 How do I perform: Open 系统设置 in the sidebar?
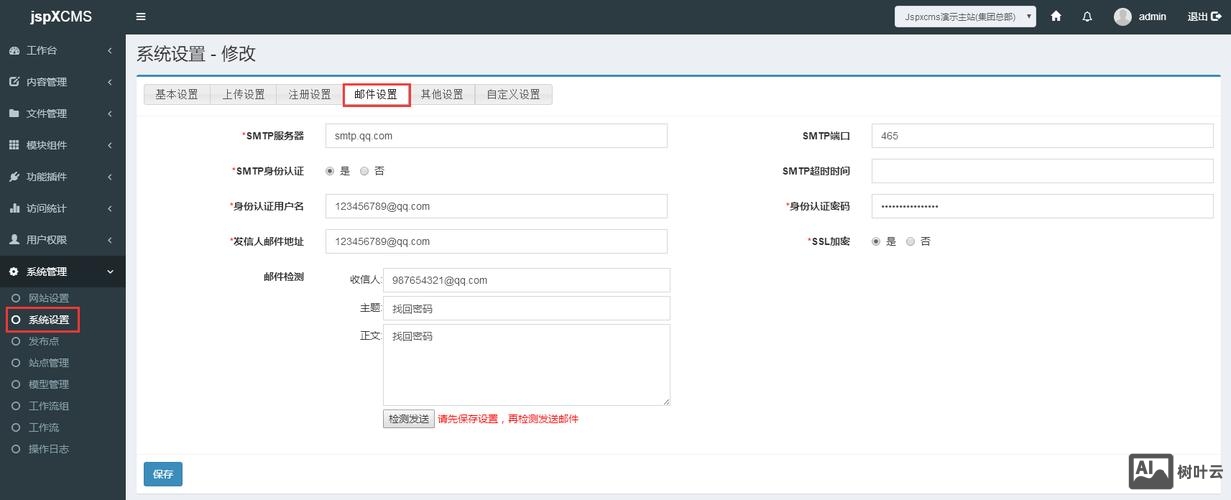click(x=48, y=320)
